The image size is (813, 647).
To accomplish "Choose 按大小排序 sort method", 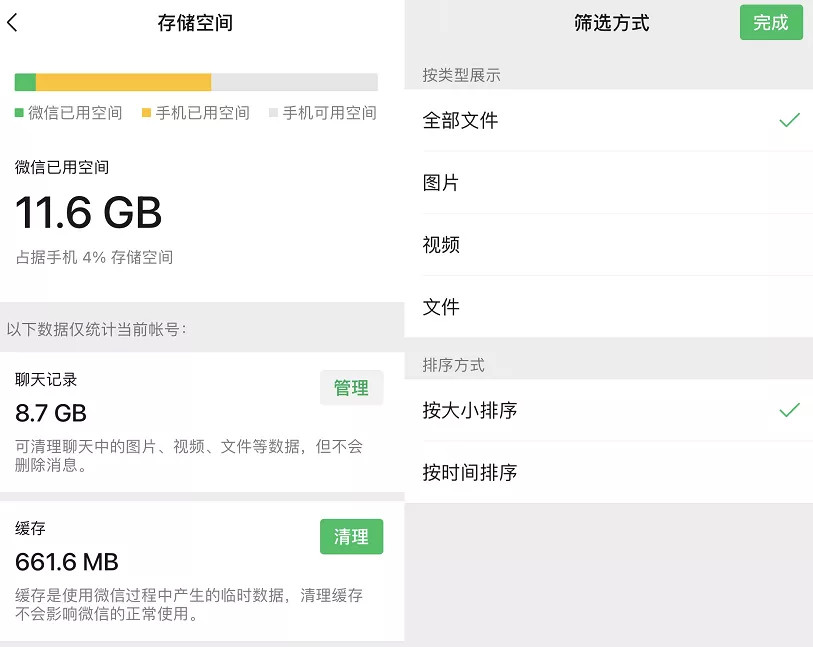I will click(609, 410).
